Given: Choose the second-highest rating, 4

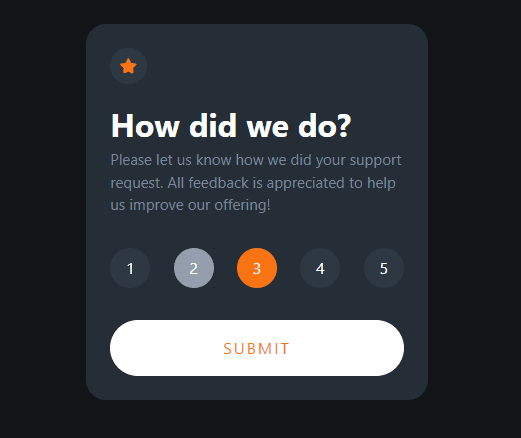Looking at the screenshot, I should pos(320,268).
